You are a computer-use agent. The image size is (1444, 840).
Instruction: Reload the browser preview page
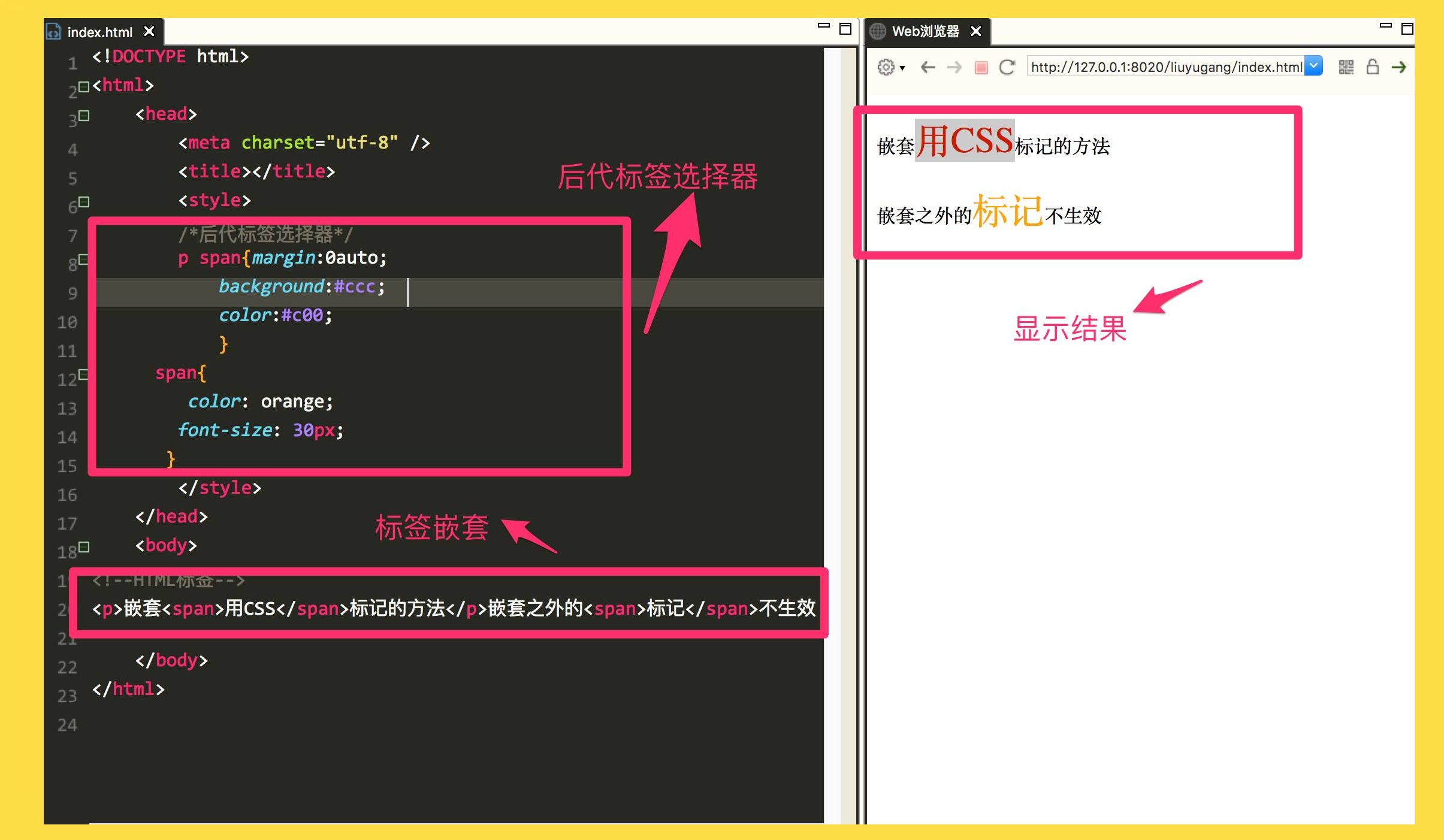pyautogui.click(x=1007, y=67)
